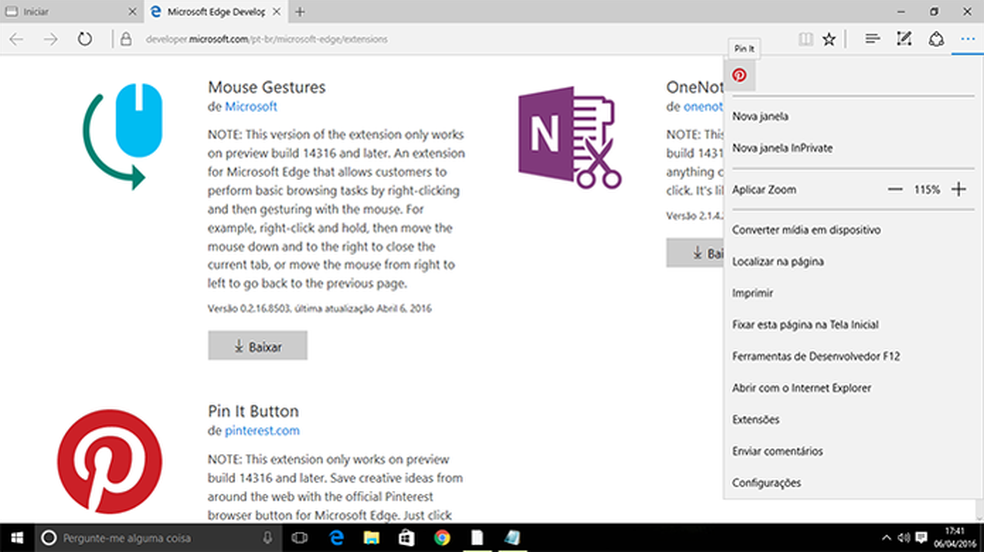984x552 pixels.
Task: Open File Explorer from the taskbar
Action: [372, 538]
